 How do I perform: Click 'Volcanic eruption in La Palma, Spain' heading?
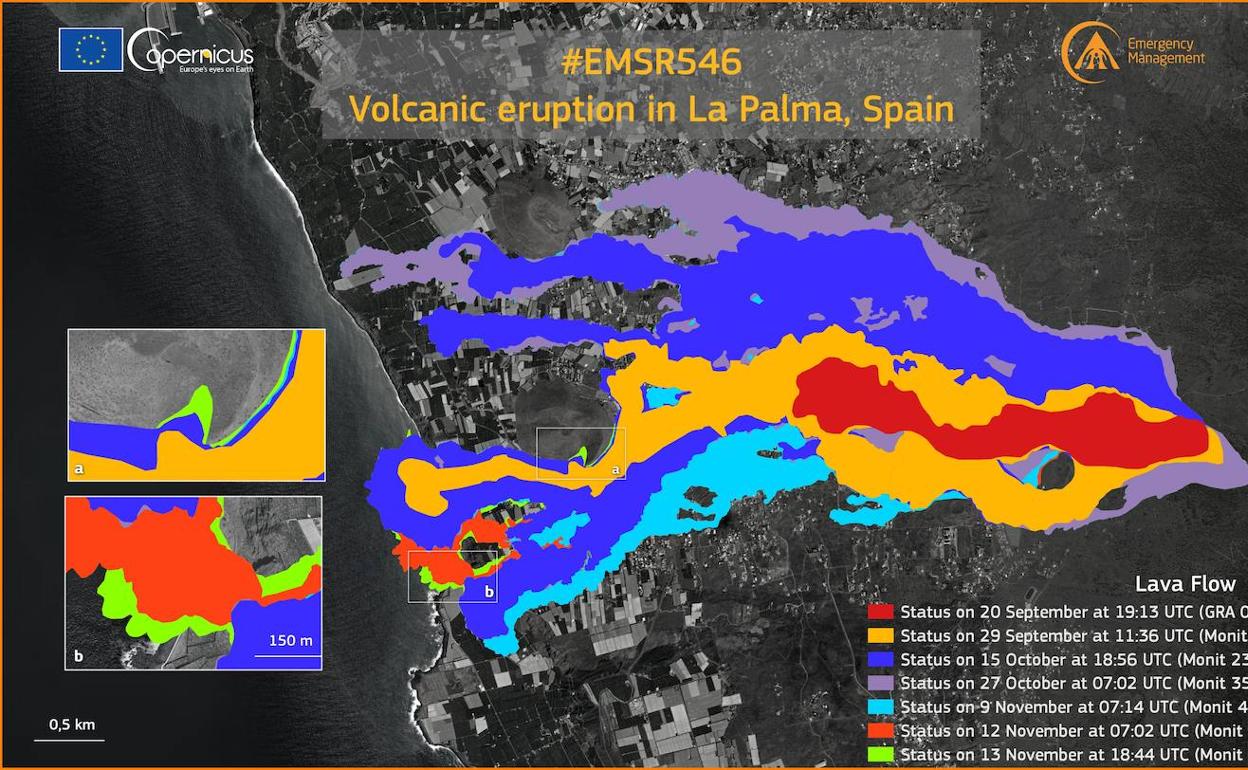[x=651, y=108]
